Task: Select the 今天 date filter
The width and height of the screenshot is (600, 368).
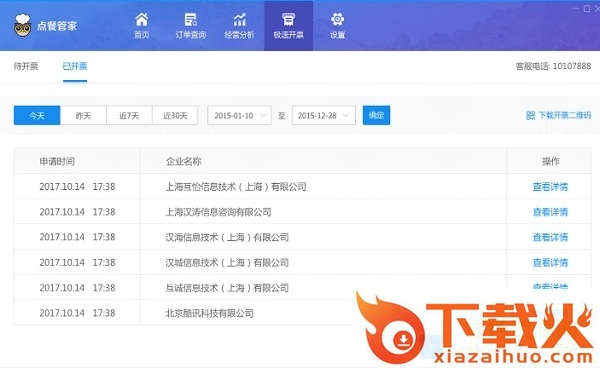Action: coord(37,115)
